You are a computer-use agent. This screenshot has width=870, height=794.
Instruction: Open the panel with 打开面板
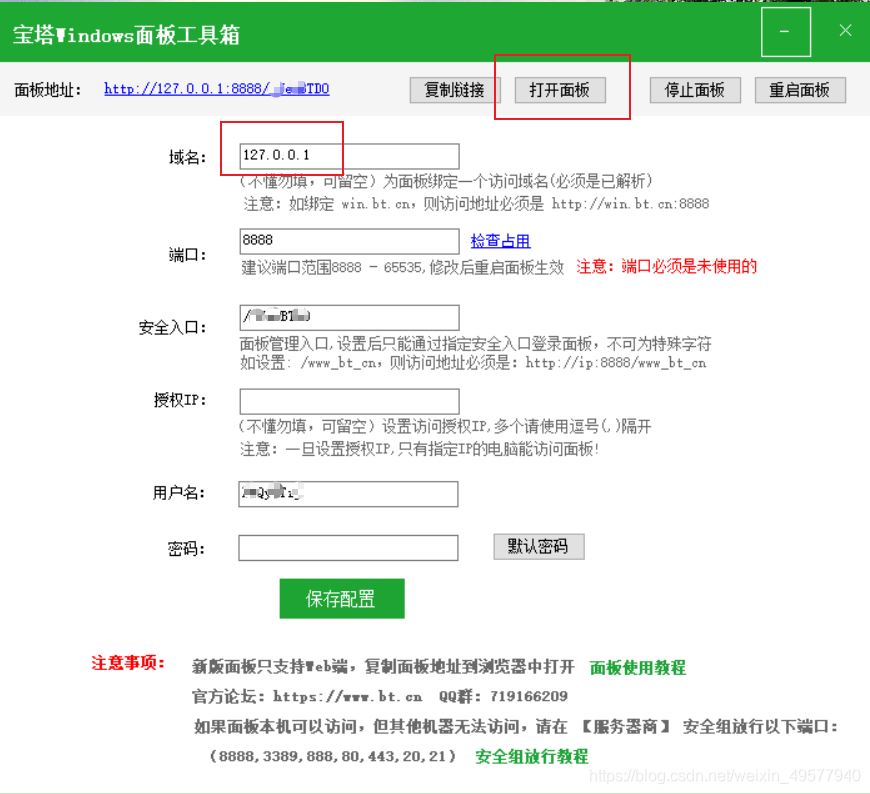point(560,90)
